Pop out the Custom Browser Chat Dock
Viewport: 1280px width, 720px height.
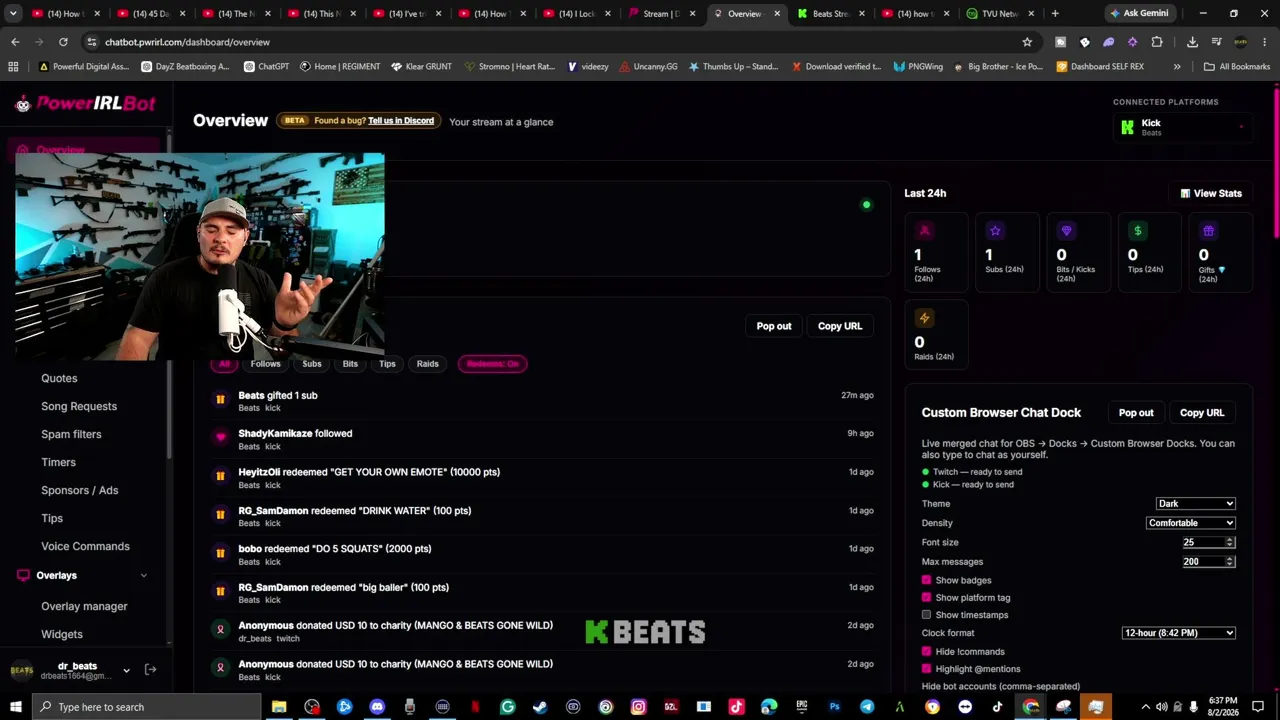click(x=1136, y=412)
